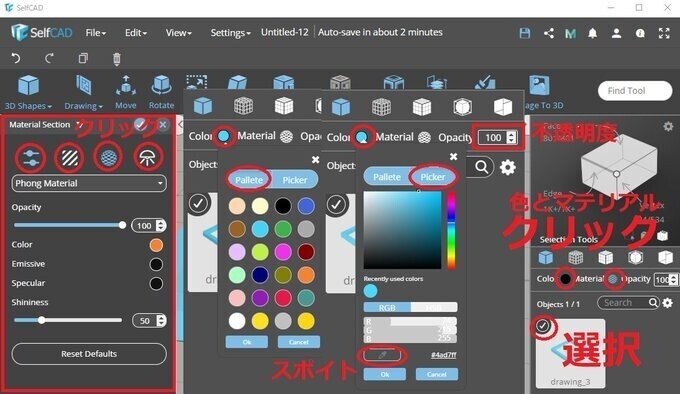Click Cancel below the hex code
Screen dimensions: 680x394
point(436,374)
